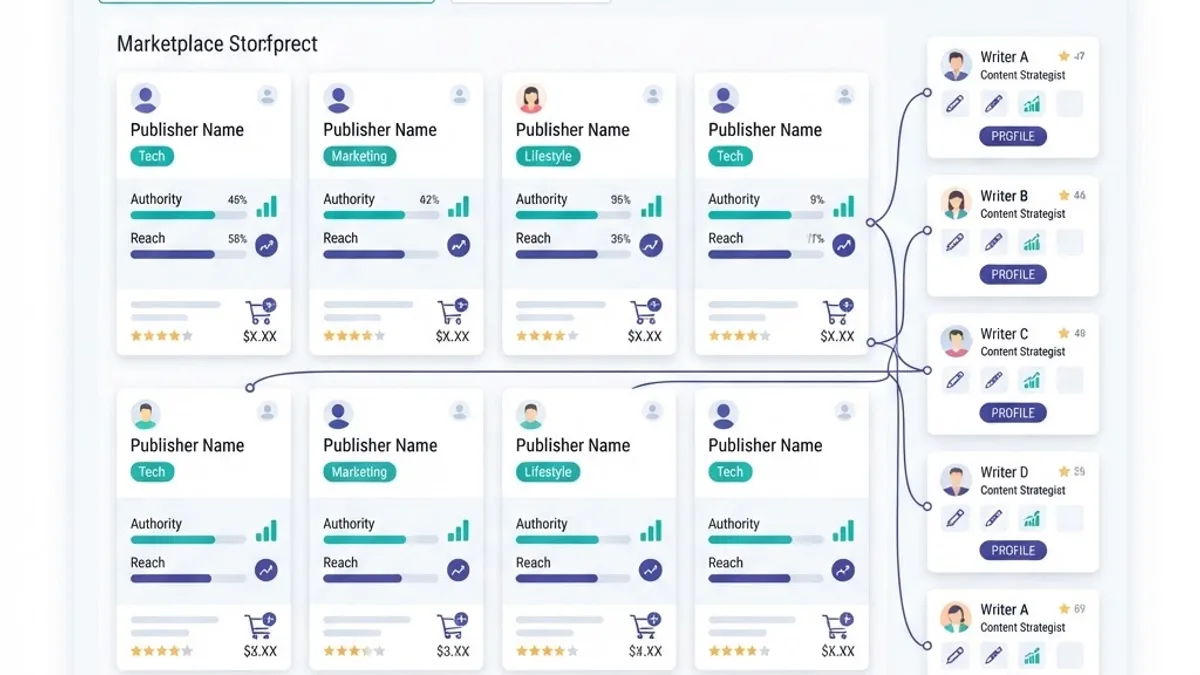Add the 46% authority Tech publisher to cart
The height and width of the screenshot is (675, 1200).
[x=260, y=312]
